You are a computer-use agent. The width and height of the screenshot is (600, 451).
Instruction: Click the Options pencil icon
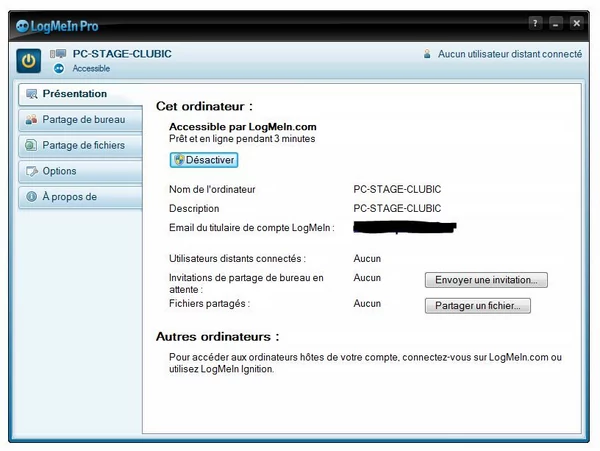point(31,171)
